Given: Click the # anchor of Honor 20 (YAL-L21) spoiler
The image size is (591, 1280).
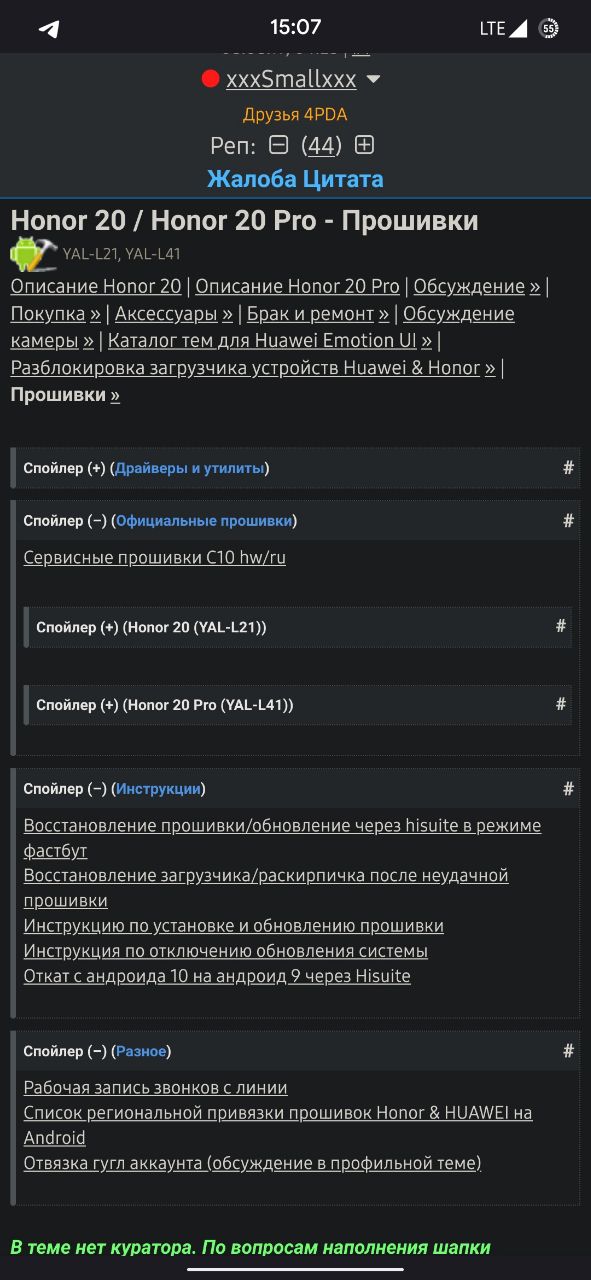Looking at the screenshot, I should [561, 626].
